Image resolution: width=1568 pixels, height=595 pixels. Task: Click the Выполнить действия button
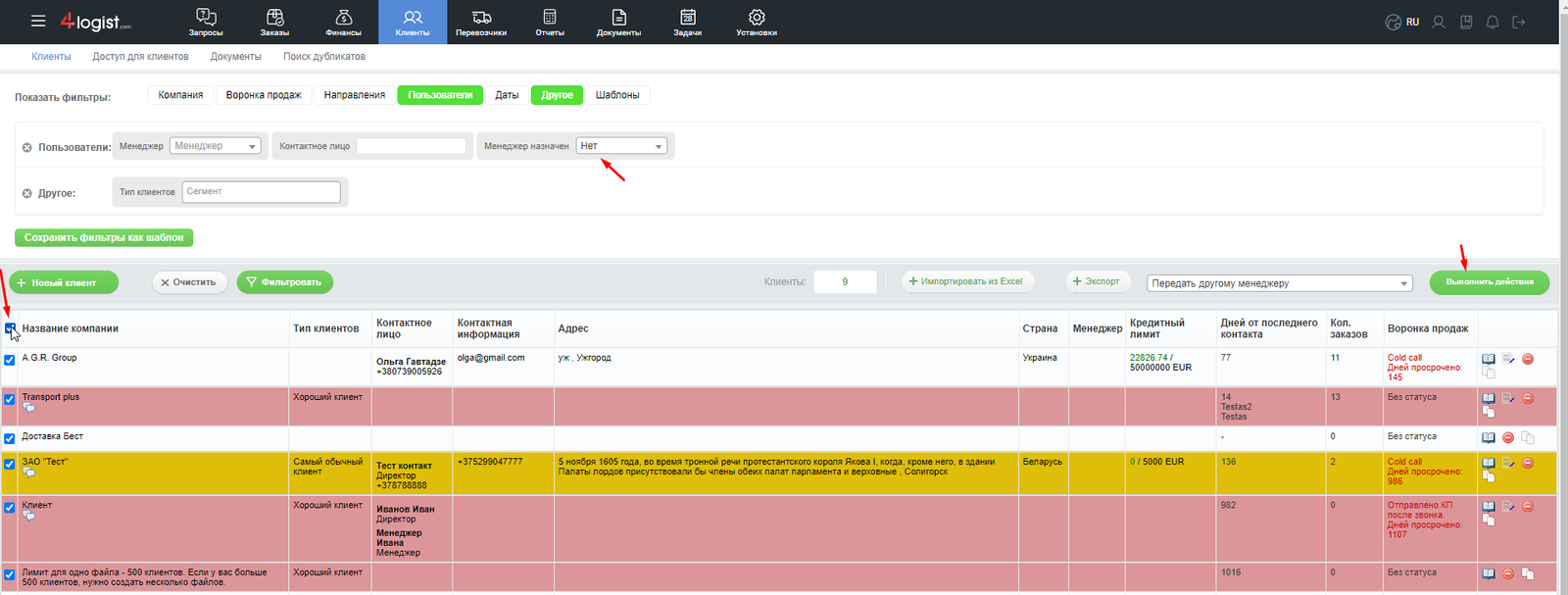[x=1490, y=282]
